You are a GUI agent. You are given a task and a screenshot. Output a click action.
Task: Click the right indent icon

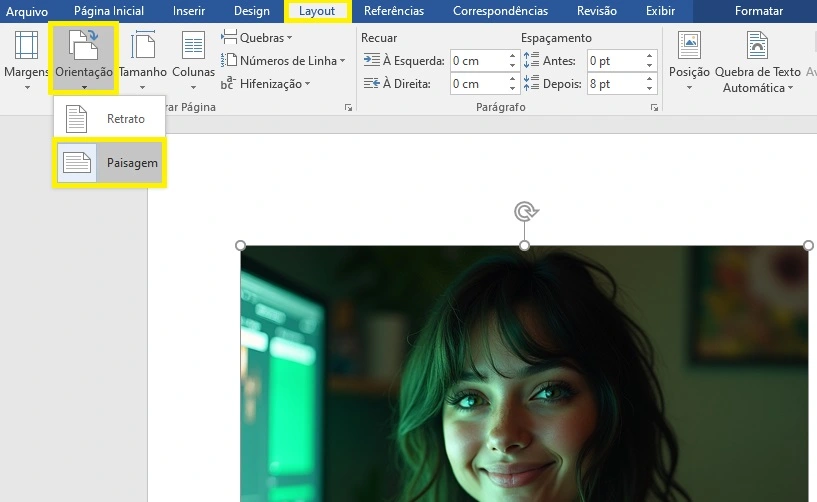click(x=372, y=83)
